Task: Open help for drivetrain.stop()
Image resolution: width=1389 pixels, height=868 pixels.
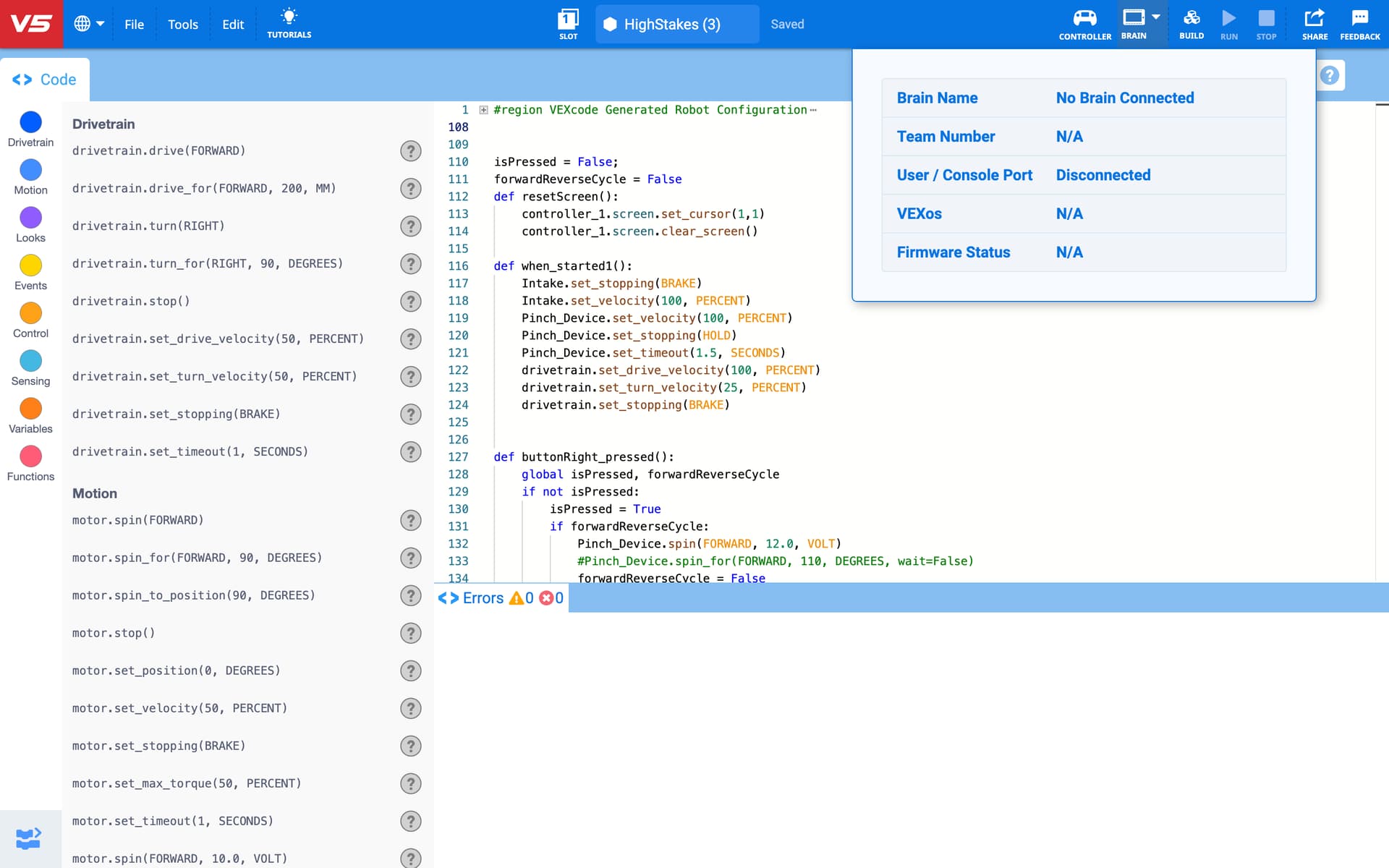Action: (x=411, y=302)
